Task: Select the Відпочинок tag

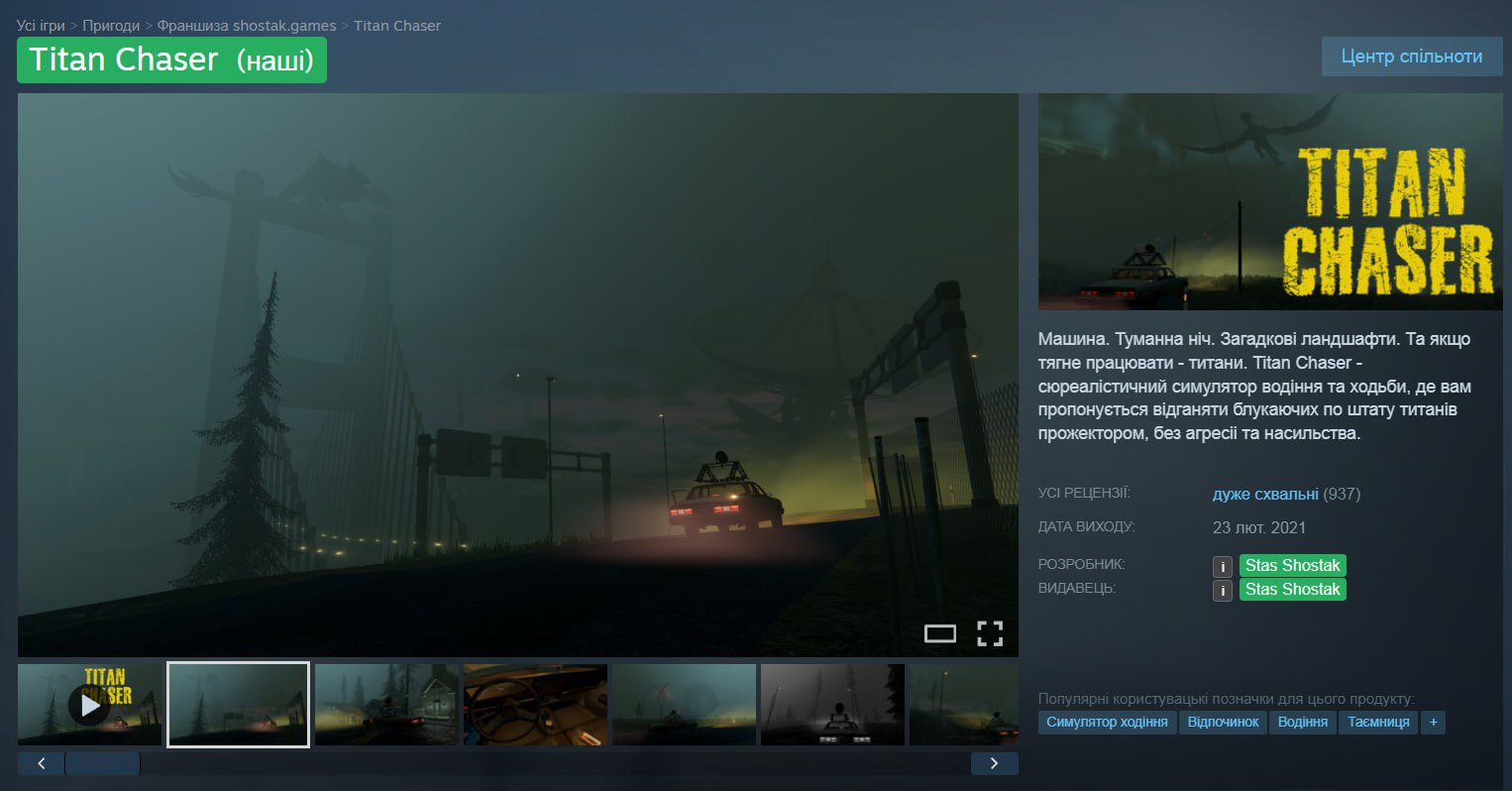Action: (1223, 722)
